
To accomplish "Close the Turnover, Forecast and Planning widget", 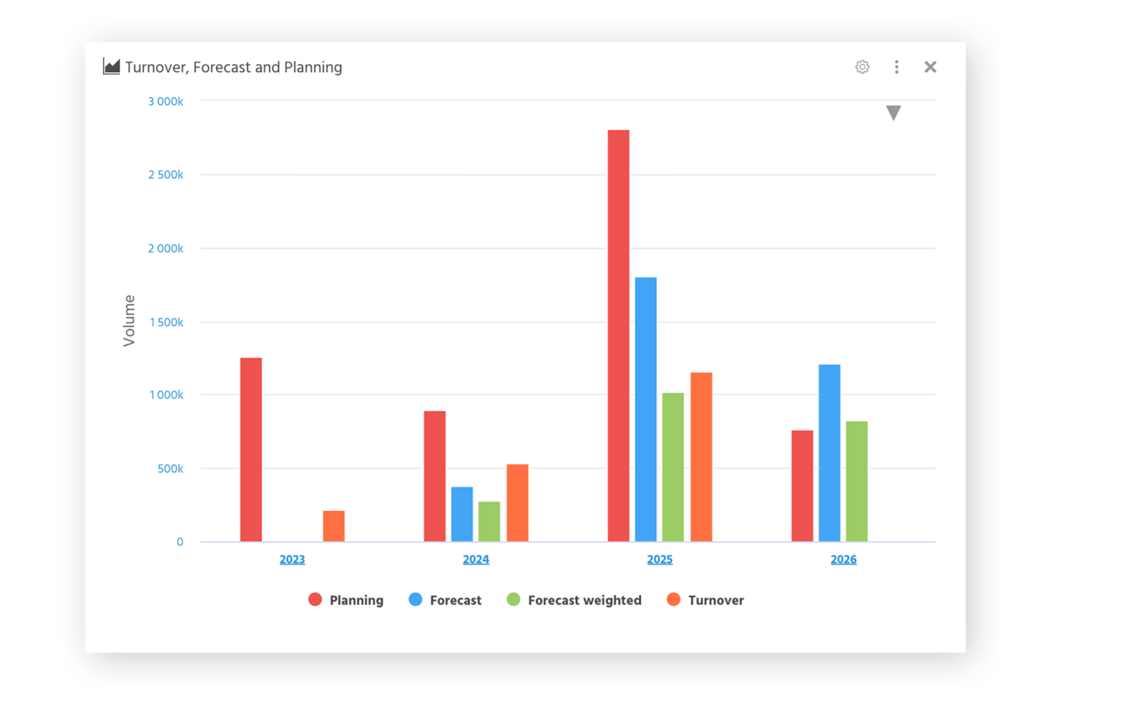I will click(x=930, y=67).
